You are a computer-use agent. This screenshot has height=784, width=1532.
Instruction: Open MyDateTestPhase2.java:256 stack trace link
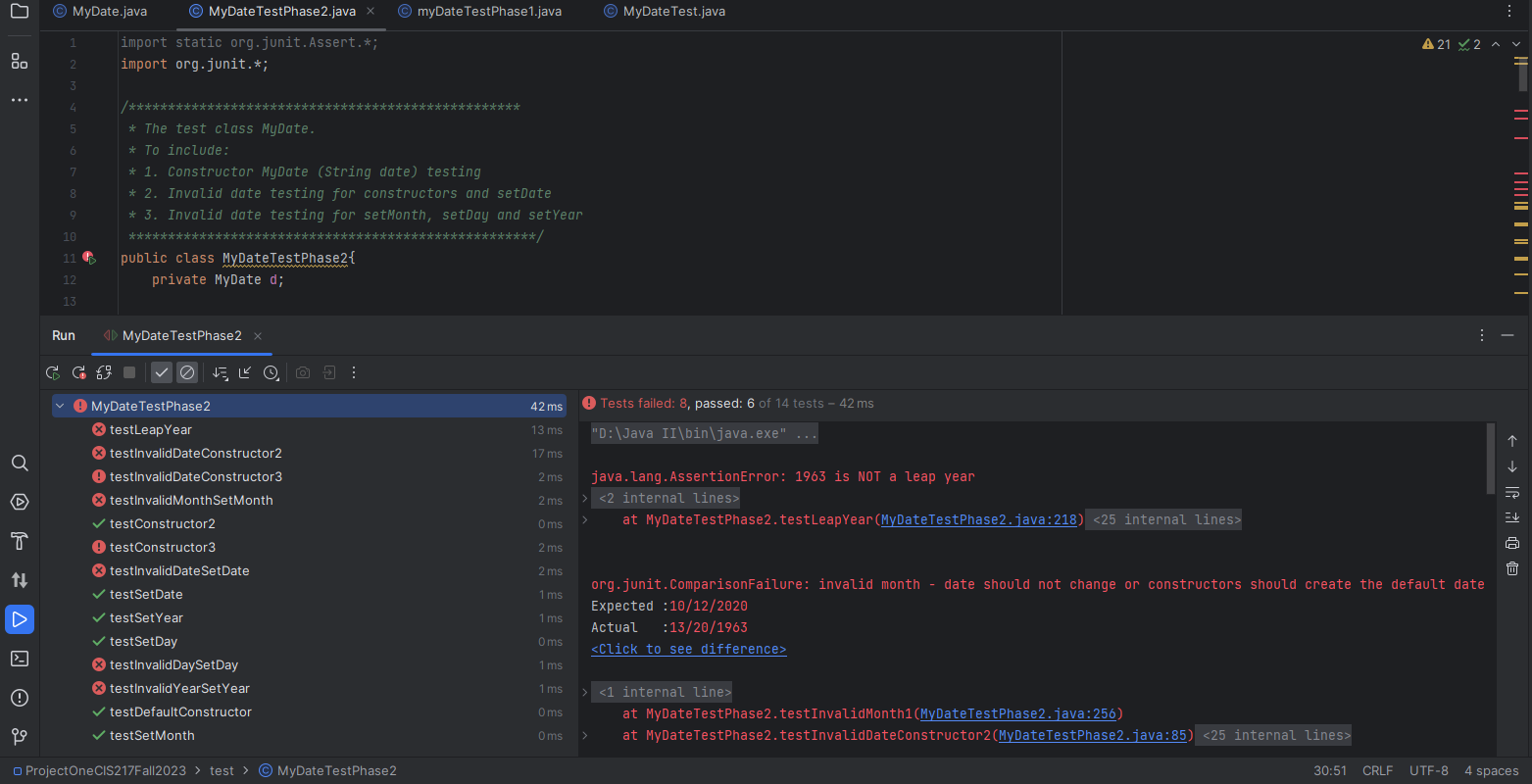pos(1017,713)
